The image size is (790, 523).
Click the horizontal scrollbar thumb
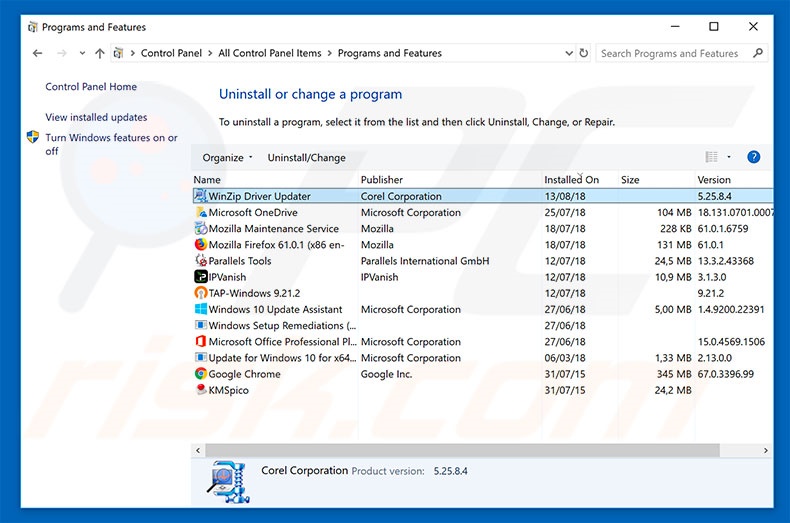point(463,450)
